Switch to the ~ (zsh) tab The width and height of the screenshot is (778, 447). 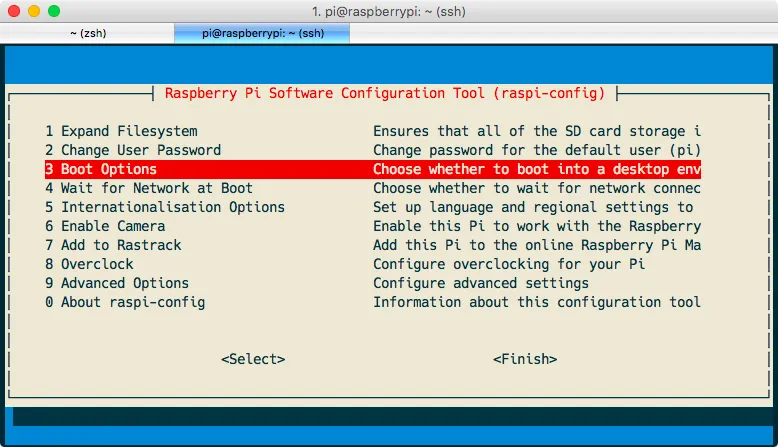tap(87, 33)
